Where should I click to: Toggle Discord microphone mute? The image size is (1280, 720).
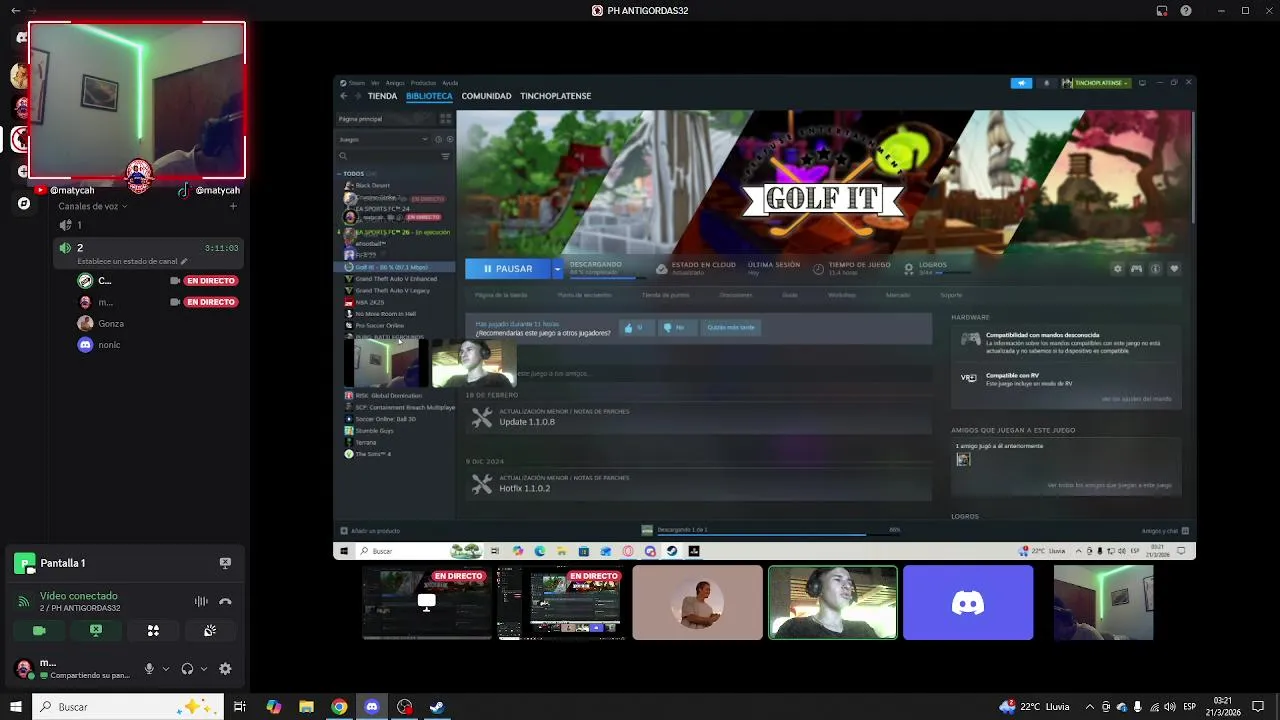click(x=149, y=668)
